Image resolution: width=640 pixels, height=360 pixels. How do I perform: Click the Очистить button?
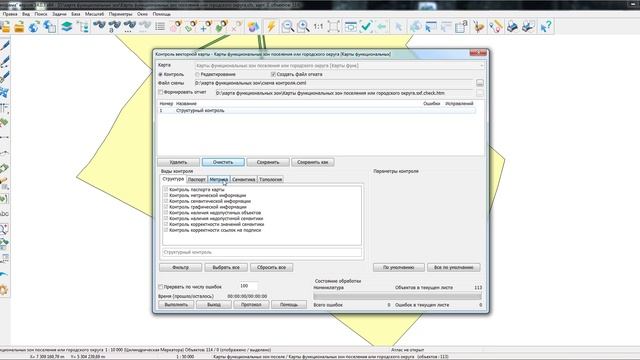click(223, 162)
